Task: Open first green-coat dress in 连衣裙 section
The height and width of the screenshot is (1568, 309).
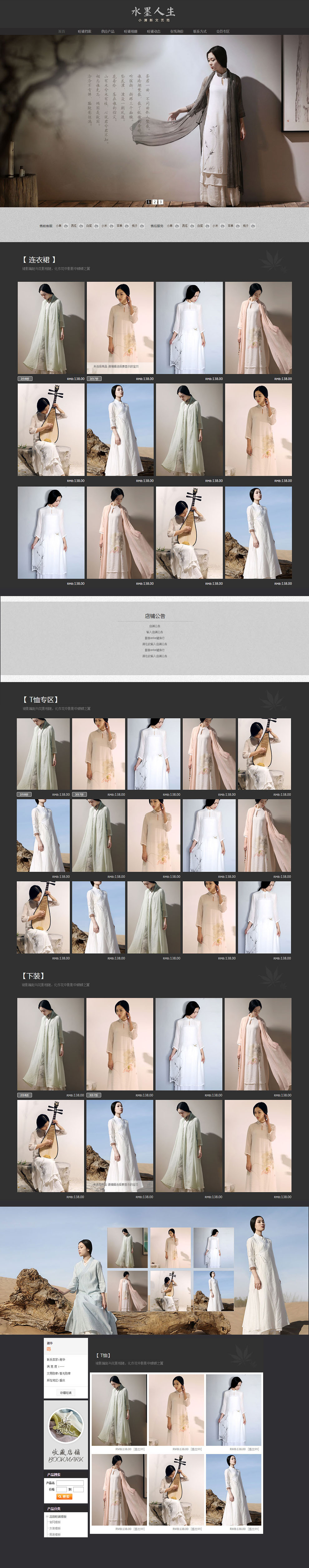Action: (51, 327)
